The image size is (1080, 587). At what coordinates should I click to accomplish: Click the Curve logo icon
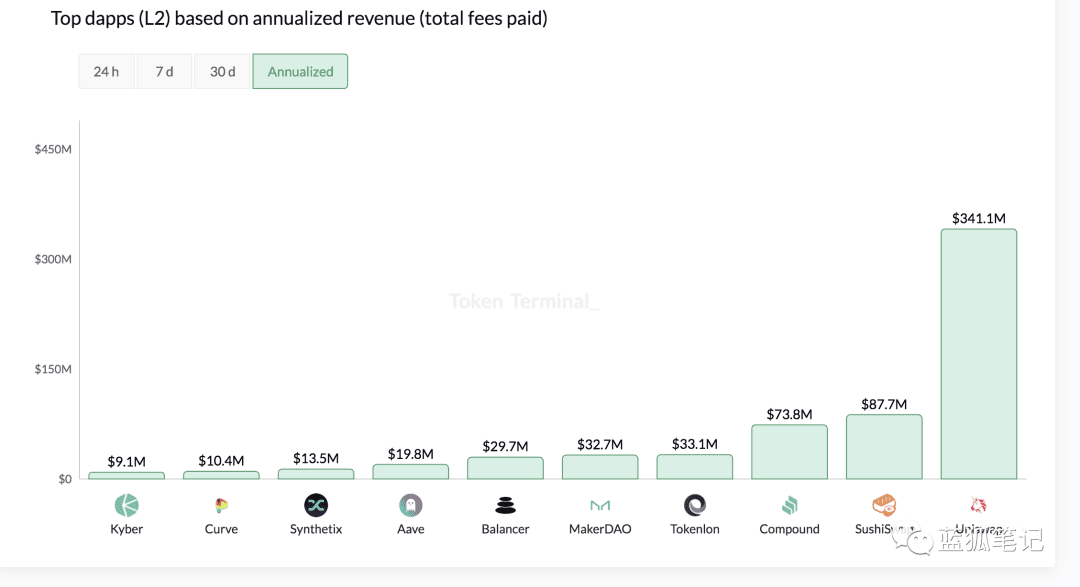coord(221,506)
